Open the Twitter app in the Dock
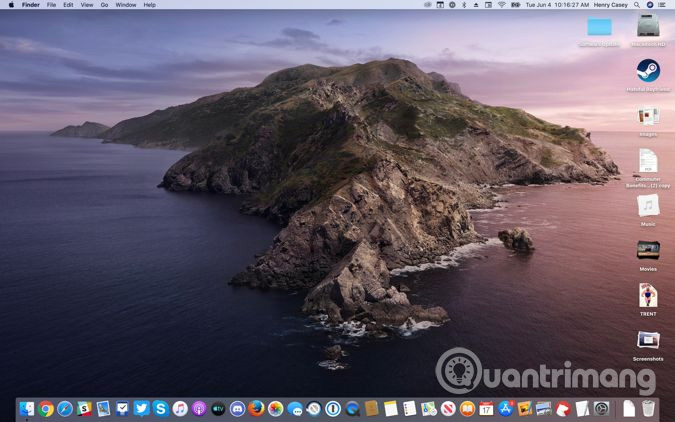This screenshot has width=675, height=422. [142, 408]
